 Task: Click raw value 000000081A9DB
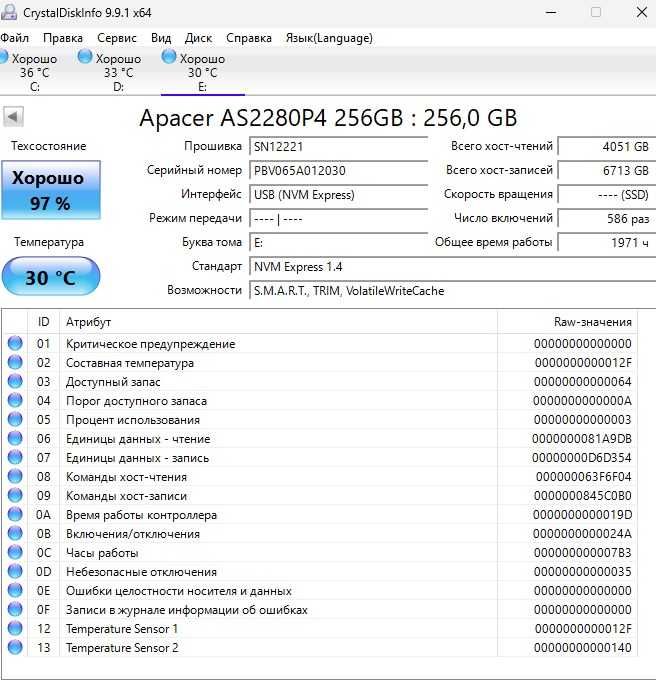582,439
